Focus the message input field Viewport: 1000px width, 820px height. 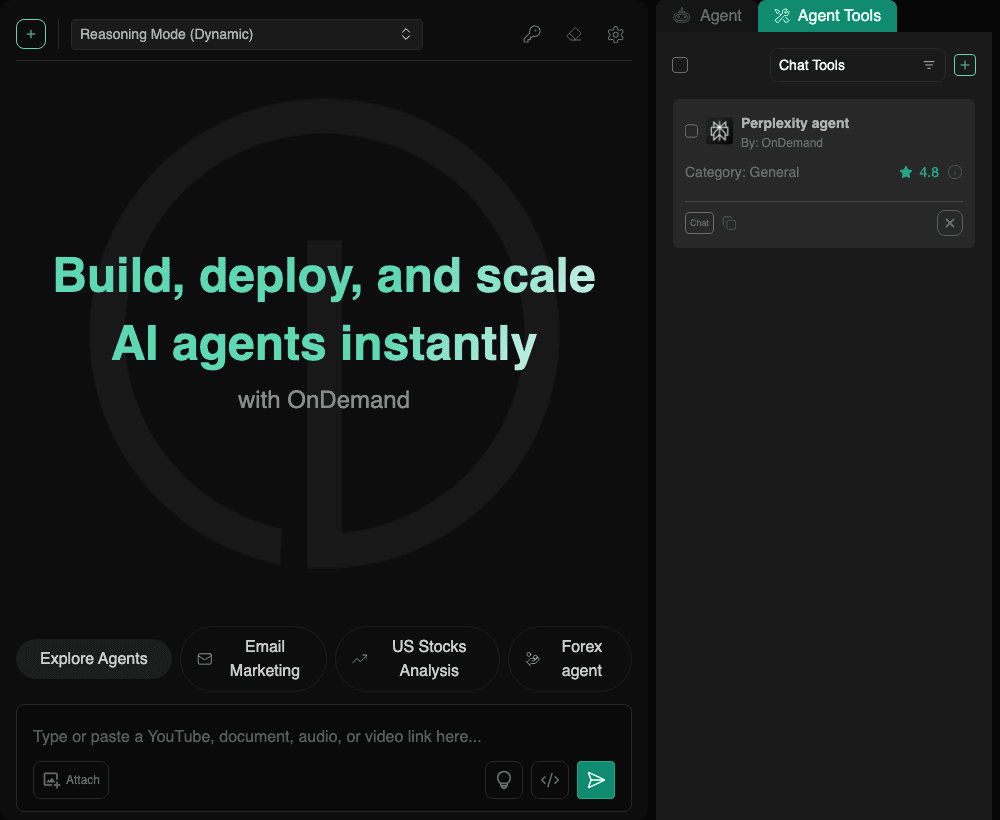pos(323,736)
